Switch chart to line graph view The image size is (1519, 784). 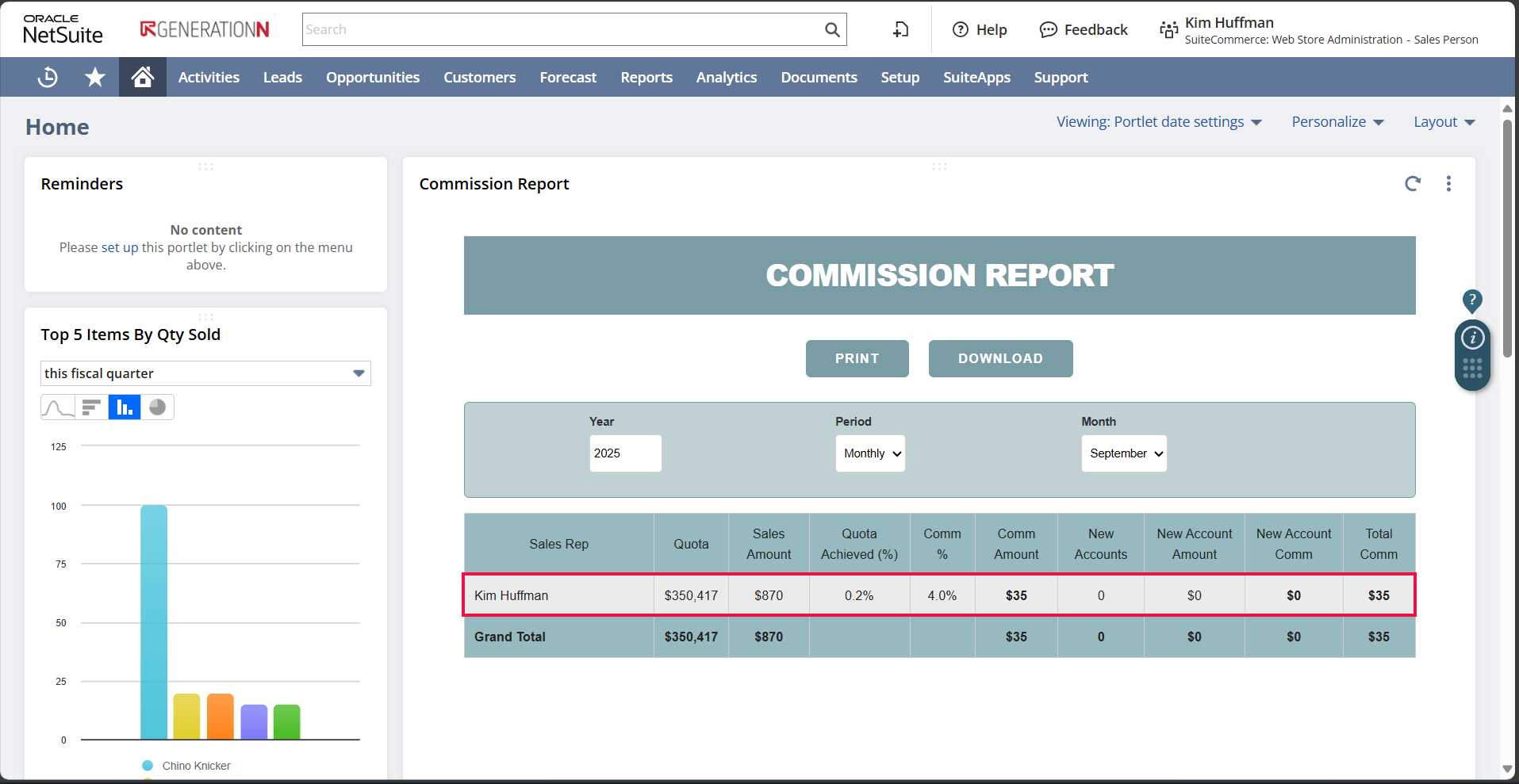tap(58, 407)
